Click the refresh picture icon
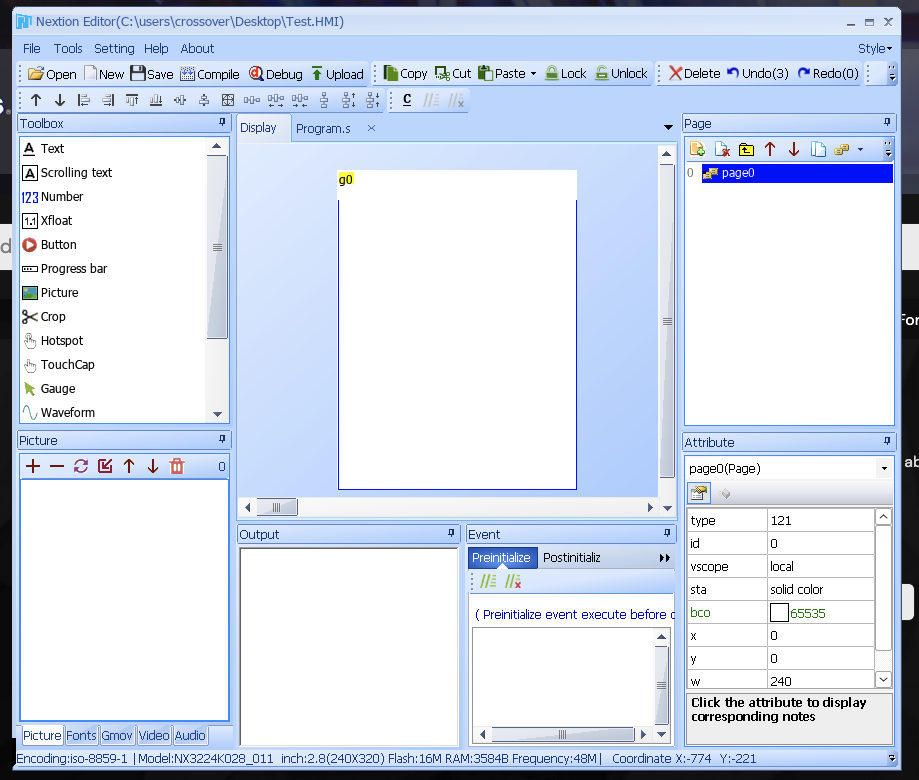This screenshot has width=919, height=780. click(x=81, y=466)
